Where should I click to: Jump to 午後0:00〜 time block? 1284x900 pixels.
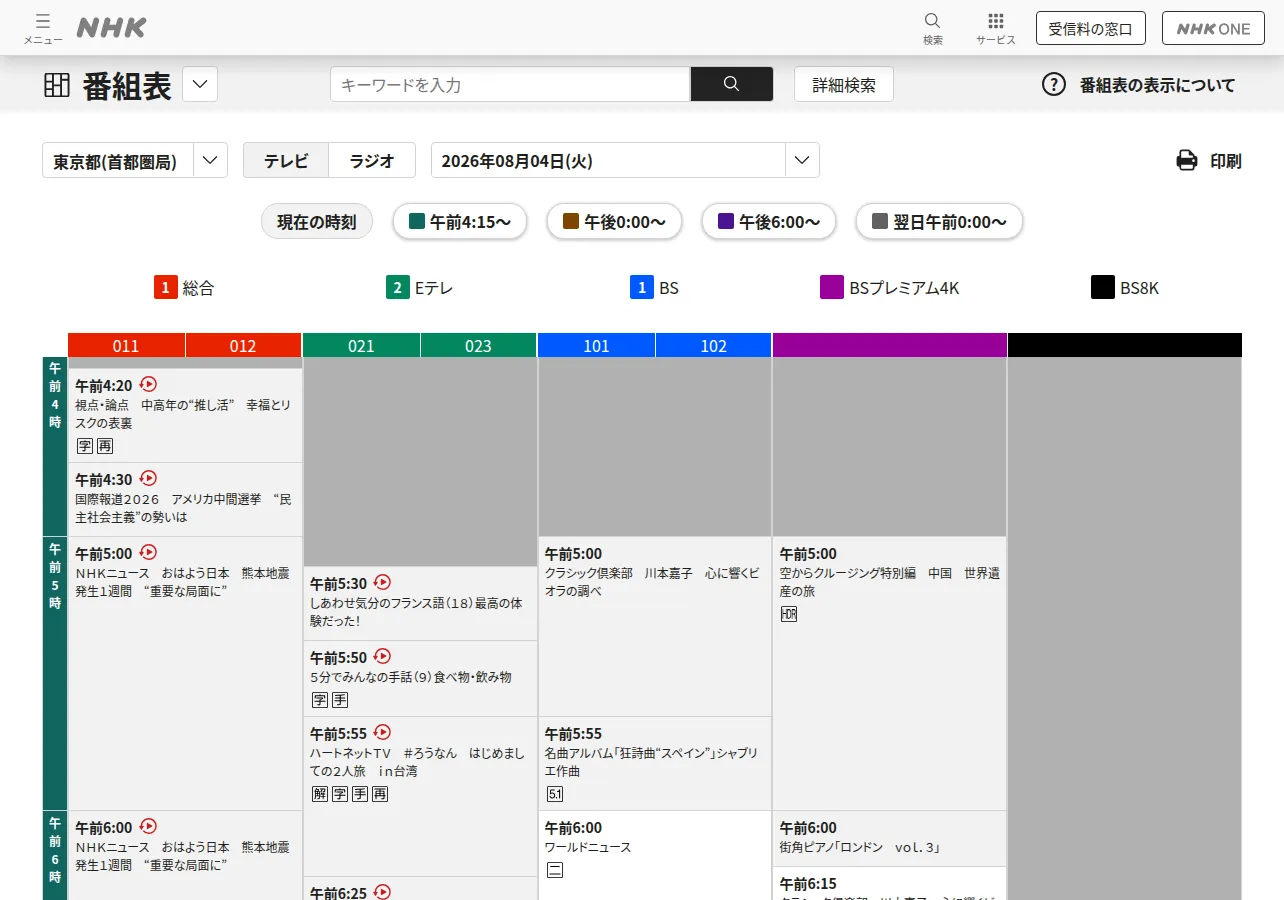coord(614,222)
